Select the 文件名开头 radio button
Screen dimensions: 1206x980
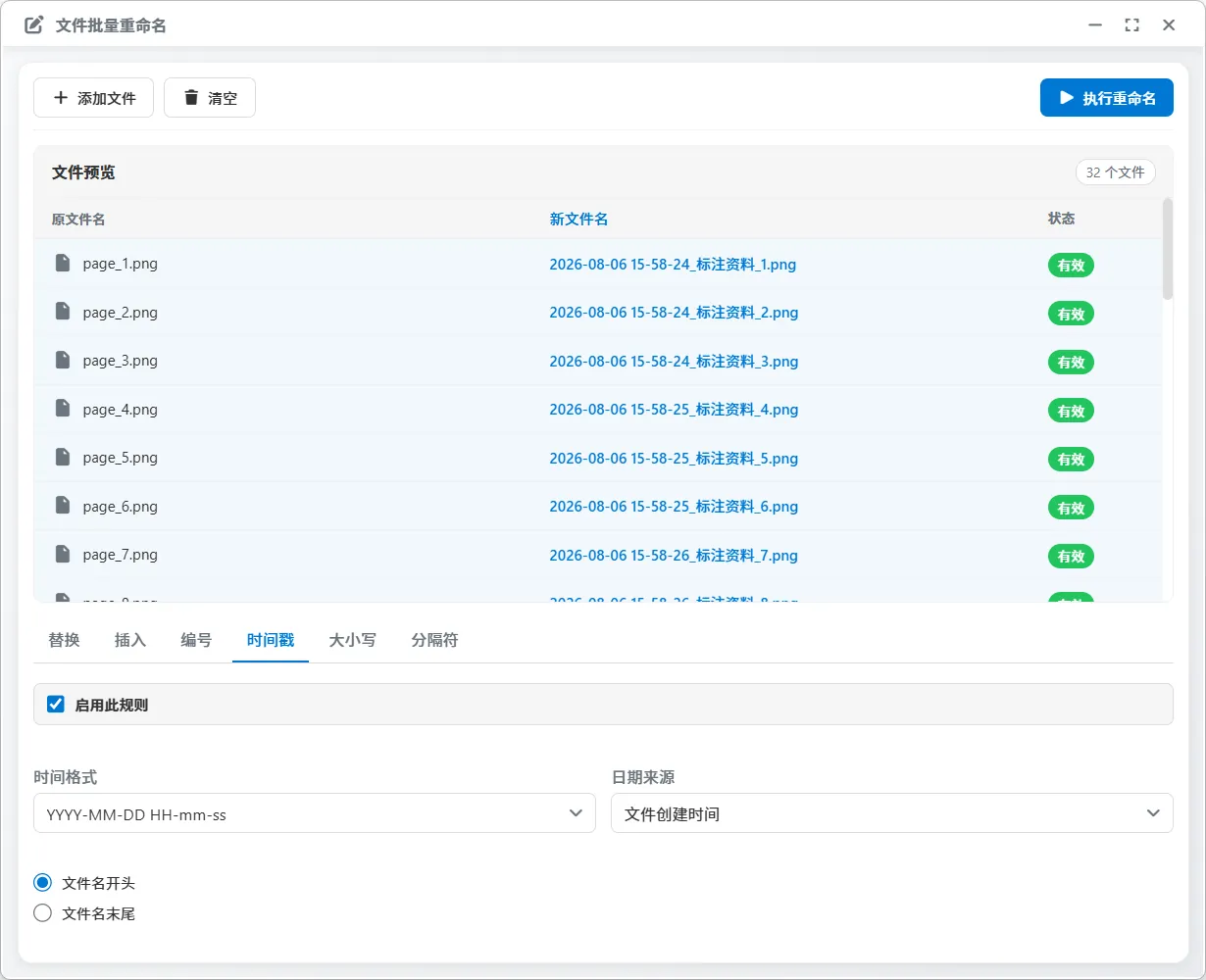42,882
